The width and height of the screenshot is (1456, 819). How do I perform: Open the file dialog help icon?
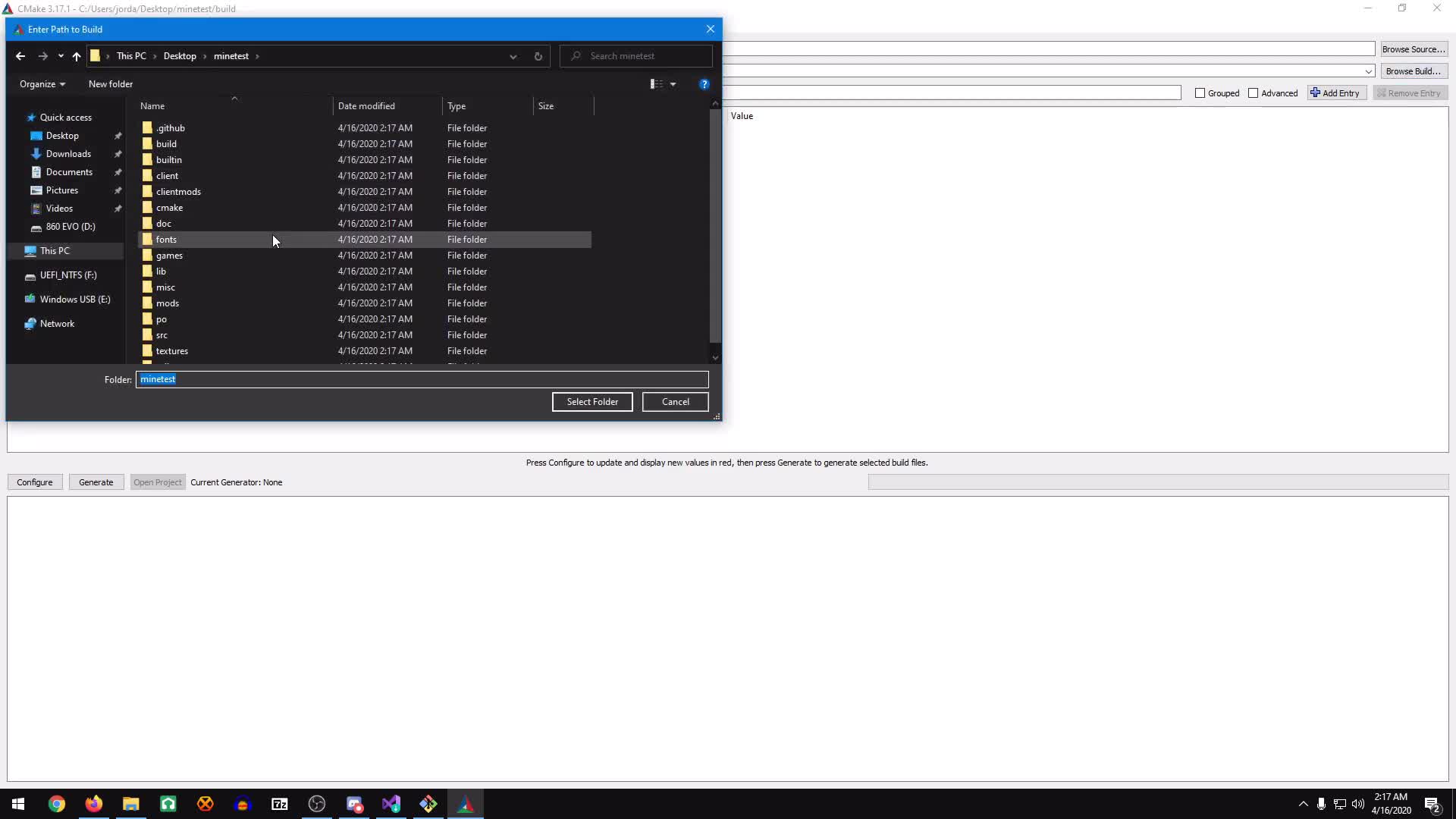pyautogui.click(x=704, y=84)
